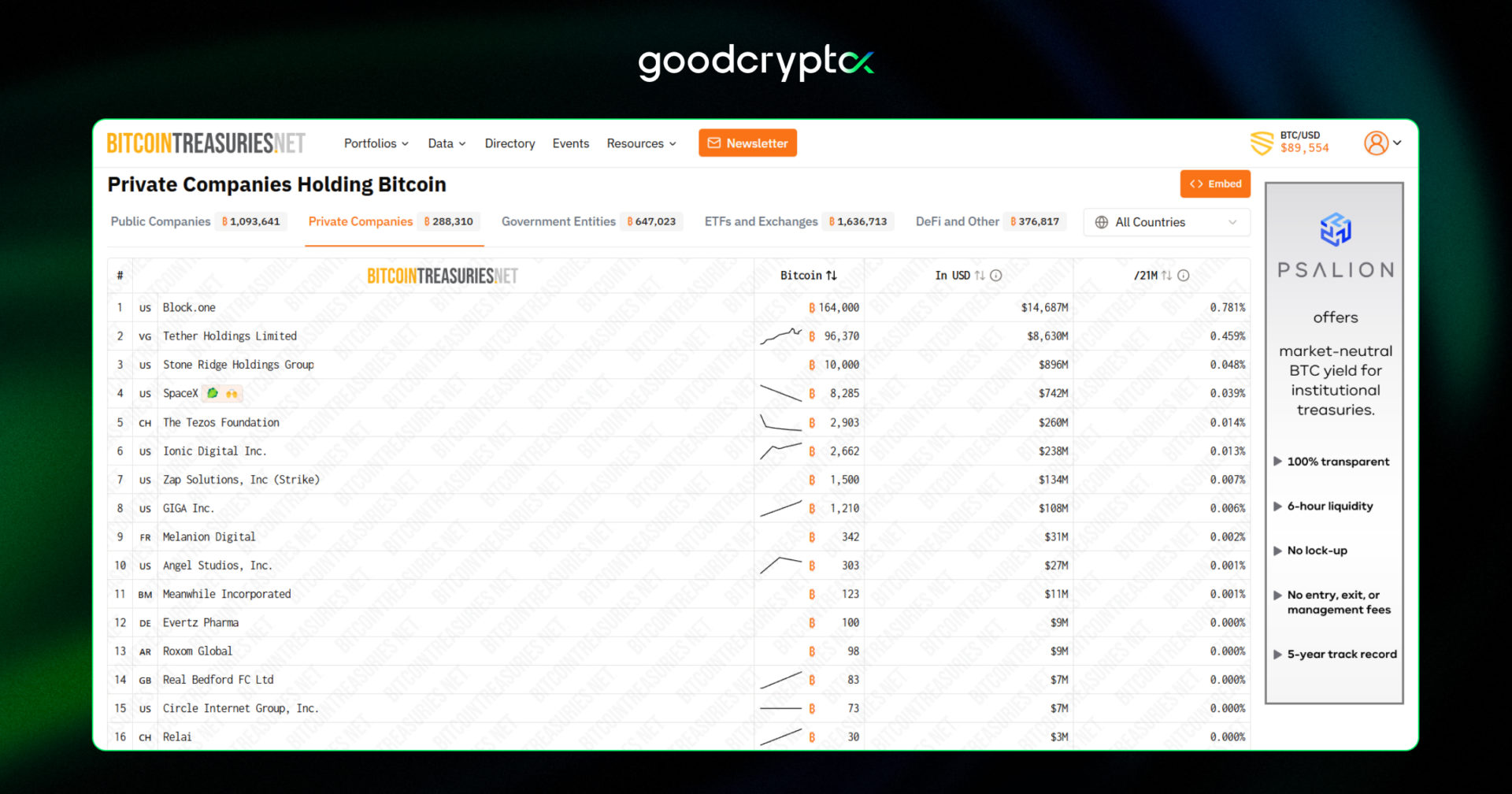Click the green leaf emoji beside SpaceX
1512x794 pixels.
pyautogui.click(x=211, y=393)
